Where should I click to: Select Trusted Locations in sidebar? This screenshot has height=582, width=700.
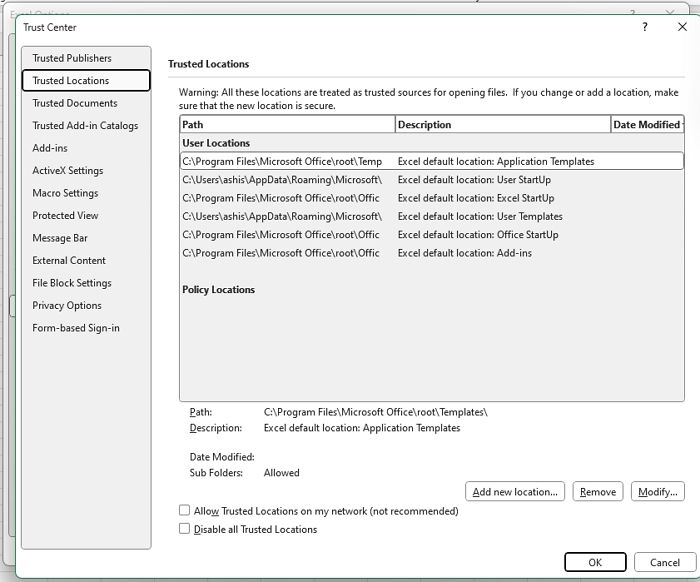click(86, 80)
